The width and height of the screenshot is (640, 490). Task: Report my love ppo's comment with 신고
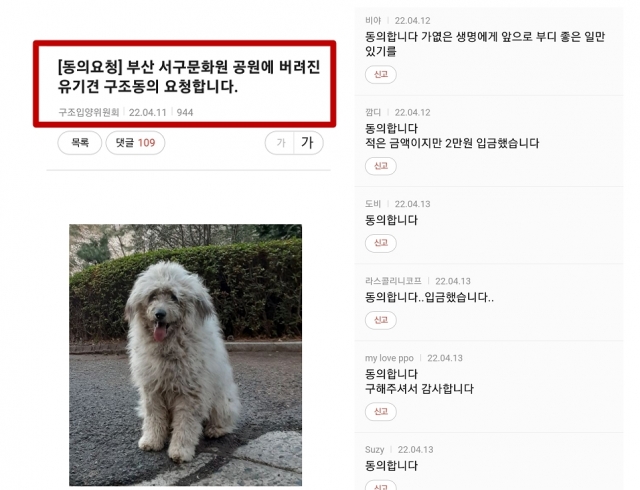tap(380, 411)
